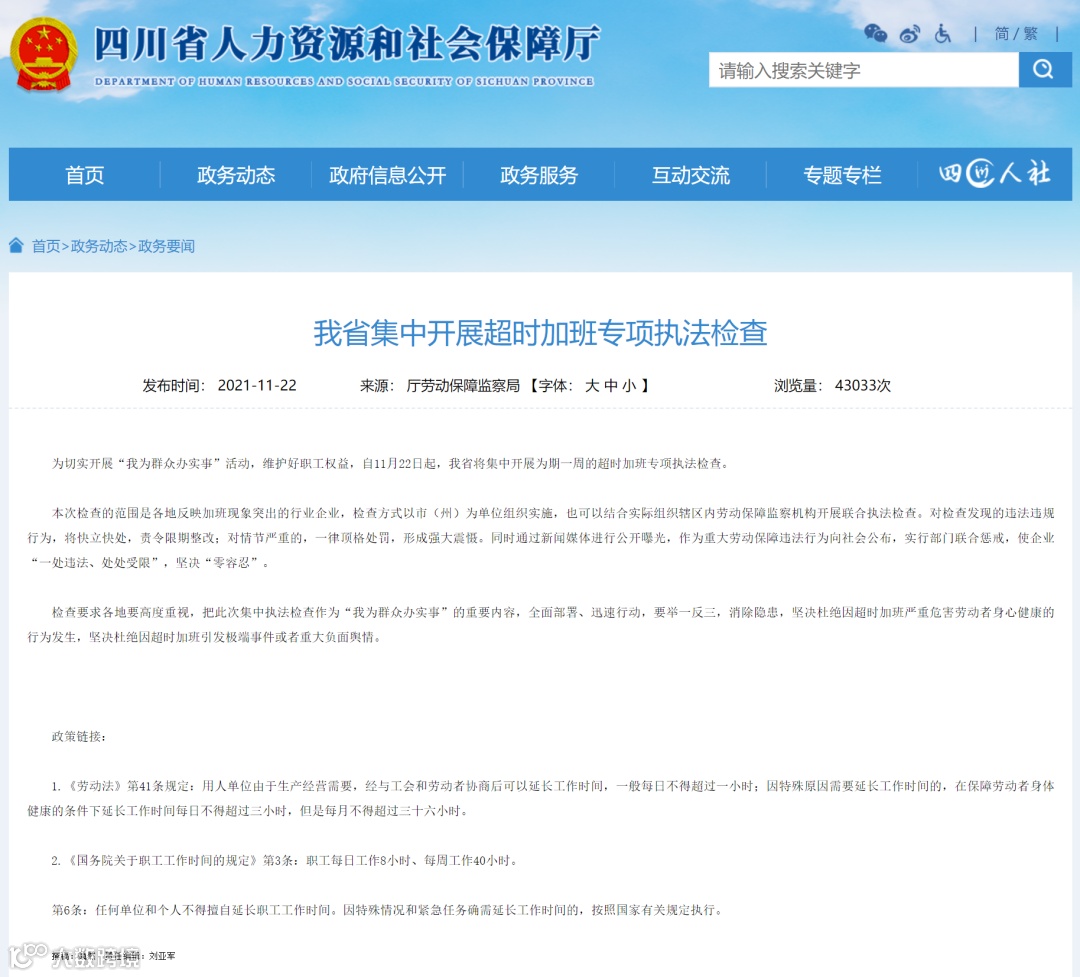Click paragraph starting 为切实开展
The height and width of the screenshot is (977, 1080).
(391, 463)
